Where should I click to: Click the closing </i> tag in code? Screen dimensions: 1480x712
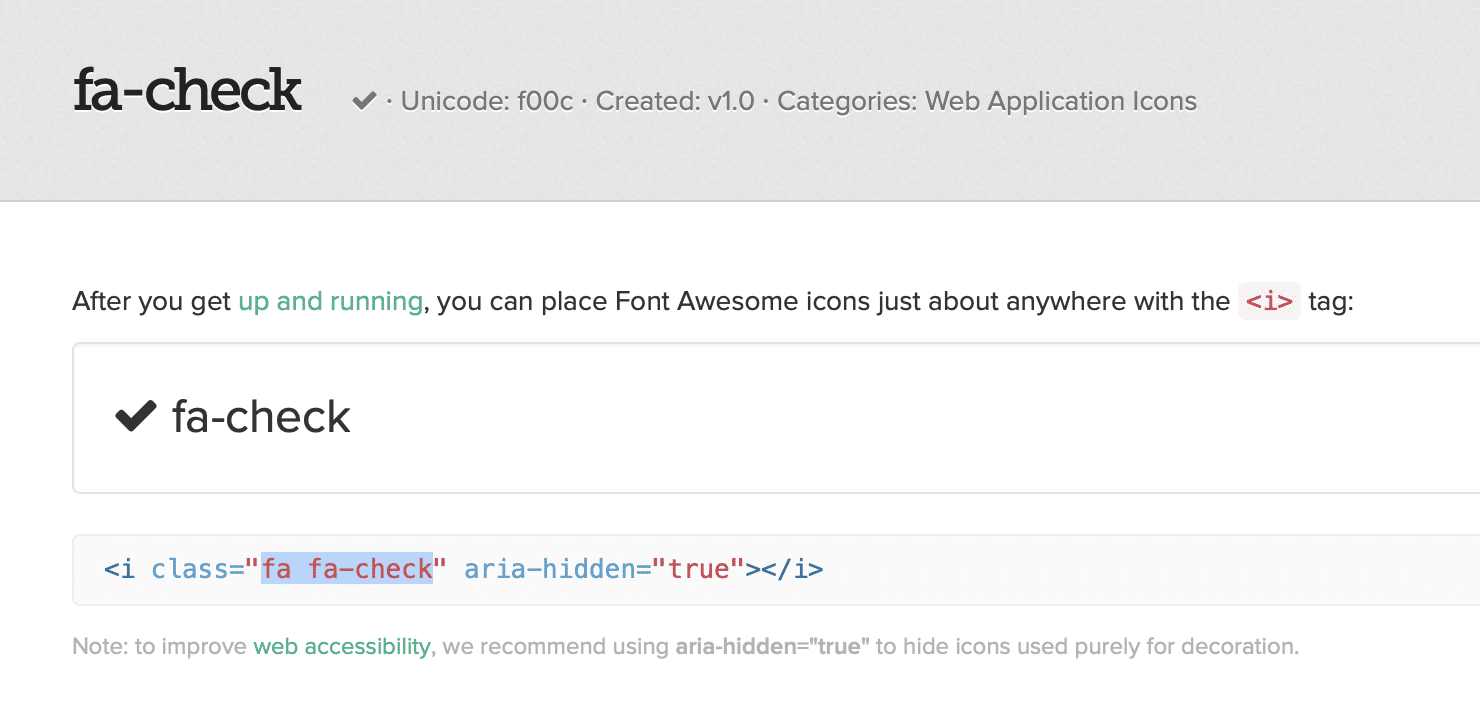[x=792, y=569]
